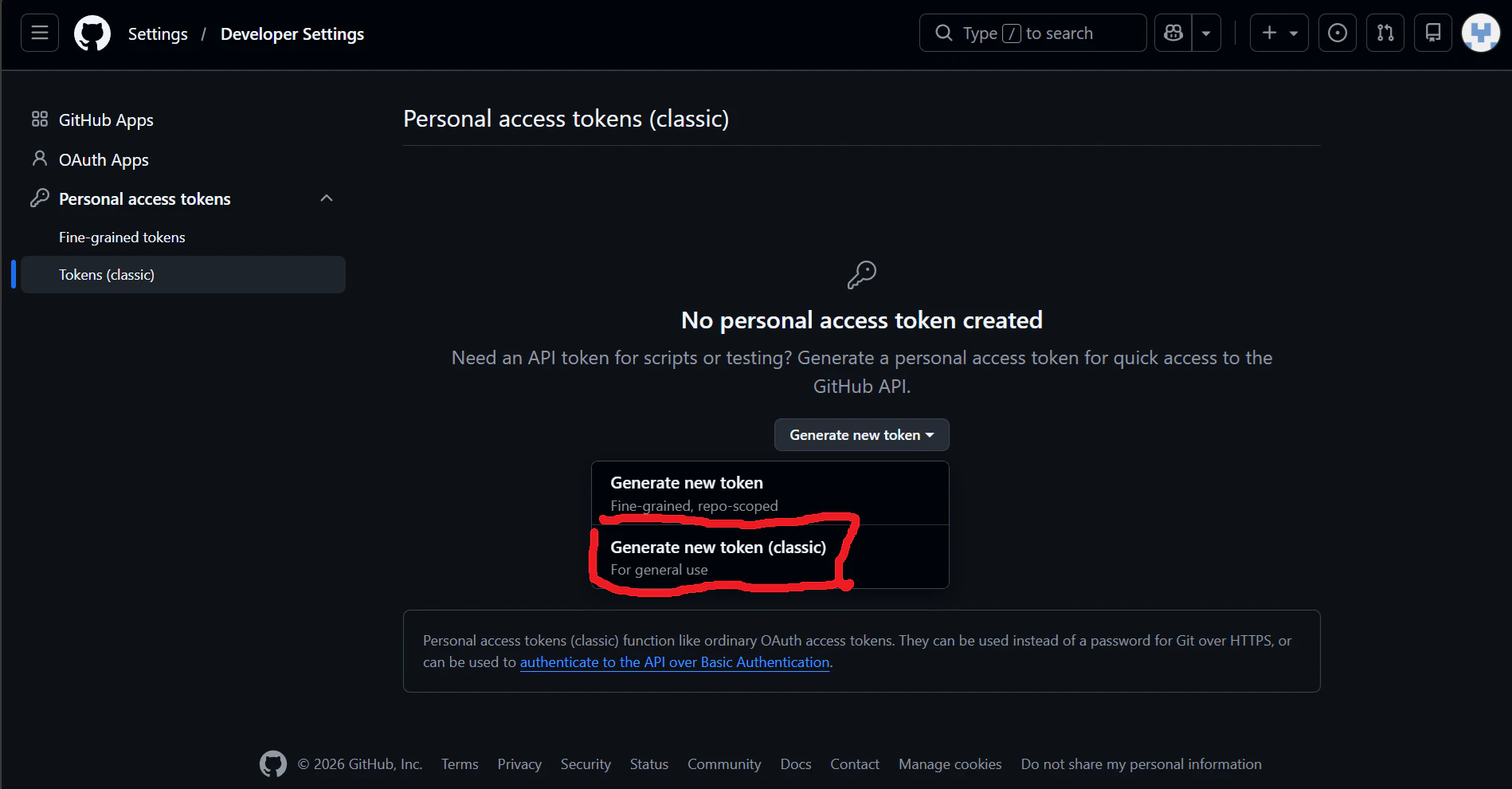Screen dimensions: 1512x789
Task: Open the Security footer link
Action: [x=586, y=763]
